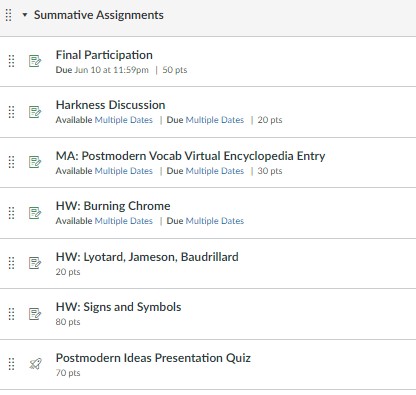Open the Postmodern Ideas Presentation Quiz
Image resolution: width=416 pixels, height=395 pixels.
[153, 358]
